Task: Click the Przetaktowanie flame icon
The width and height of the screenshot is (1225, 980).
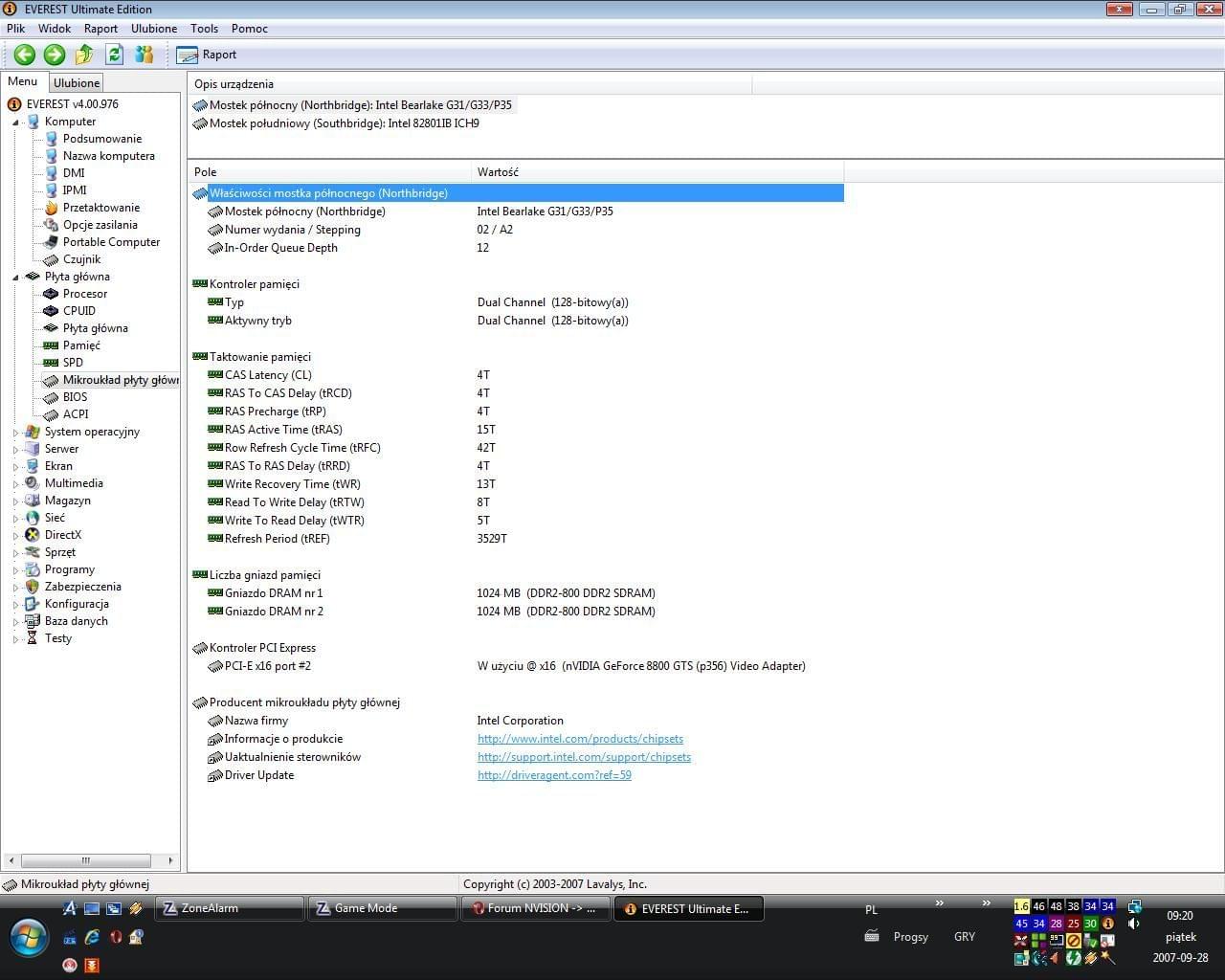Action: pos(52,208)
